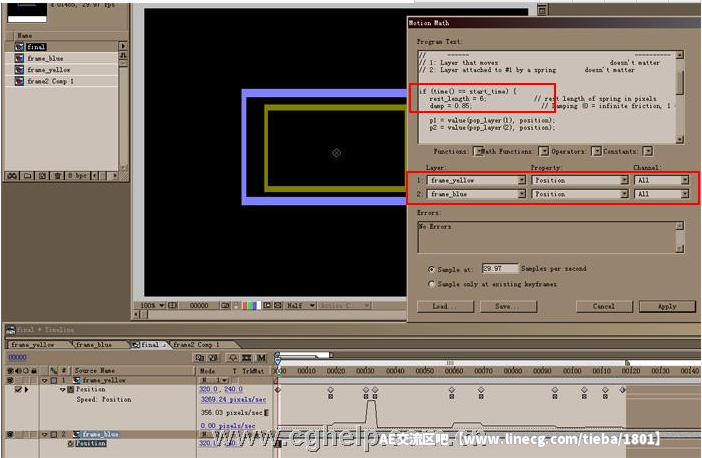Open Layer 2 frame_blue dropdown

[x=476, y=194]
